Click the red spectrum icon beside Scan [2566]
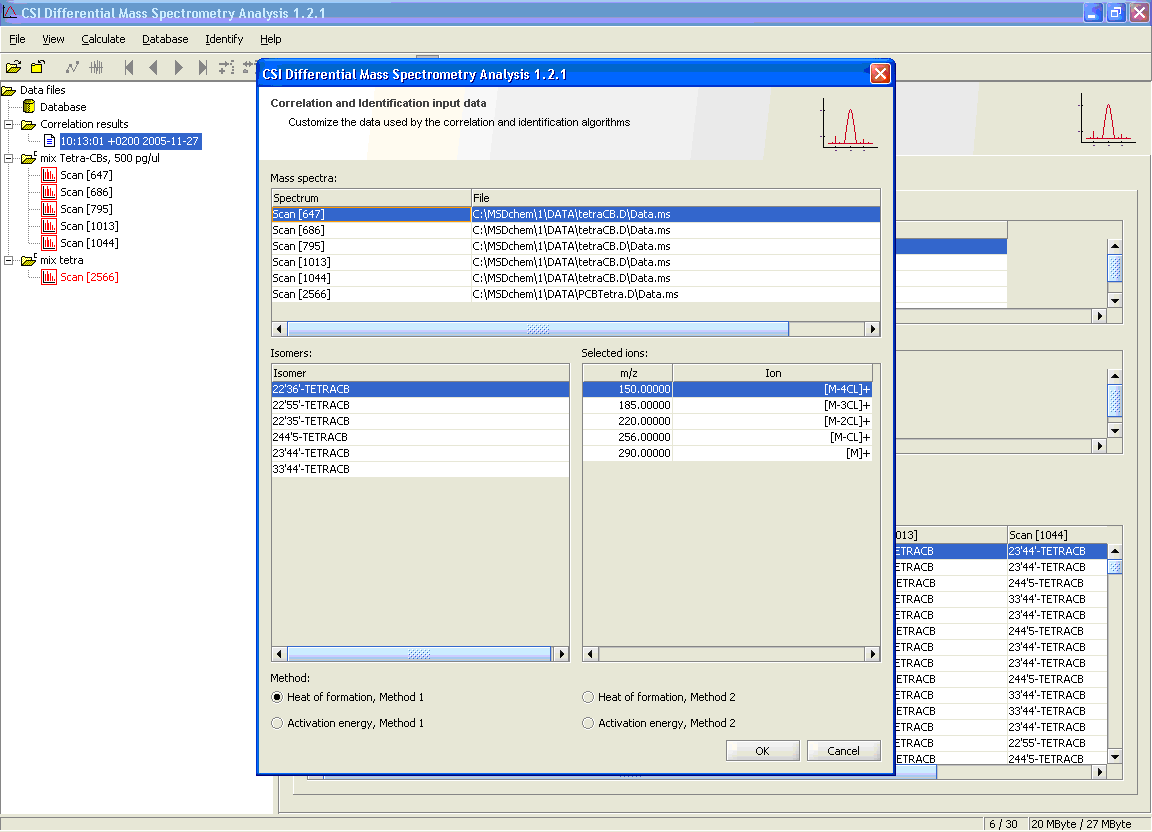The width and height of the screenshot is (1152, 832). [x=49, y=277]
